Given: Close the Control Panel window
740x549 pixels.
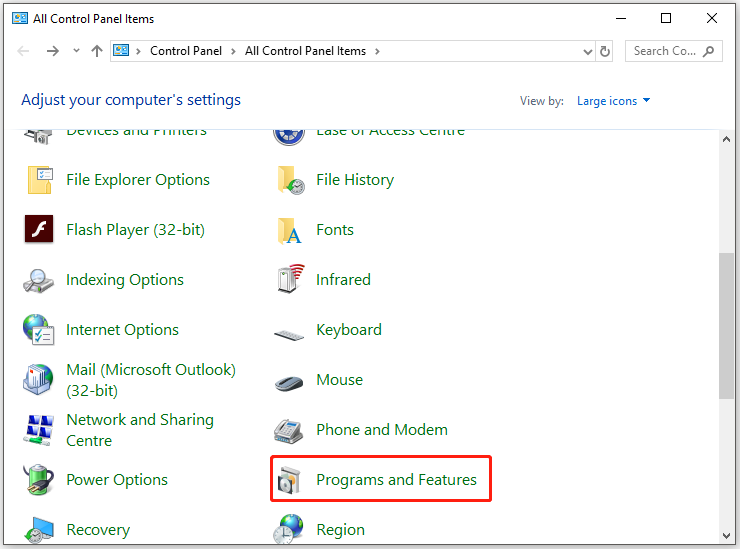Looking at the screenshot, I should tap(712, 18).
